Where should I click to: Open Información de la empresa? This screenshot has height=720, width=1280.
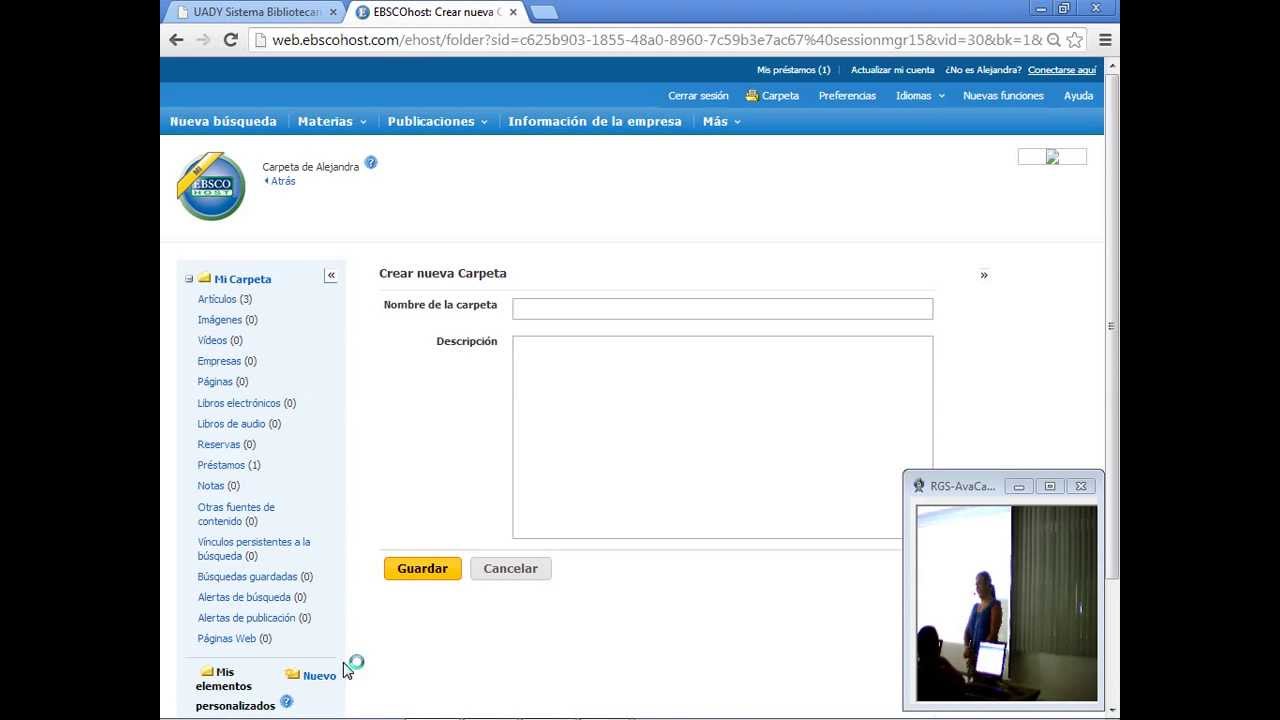coord(595,121)
